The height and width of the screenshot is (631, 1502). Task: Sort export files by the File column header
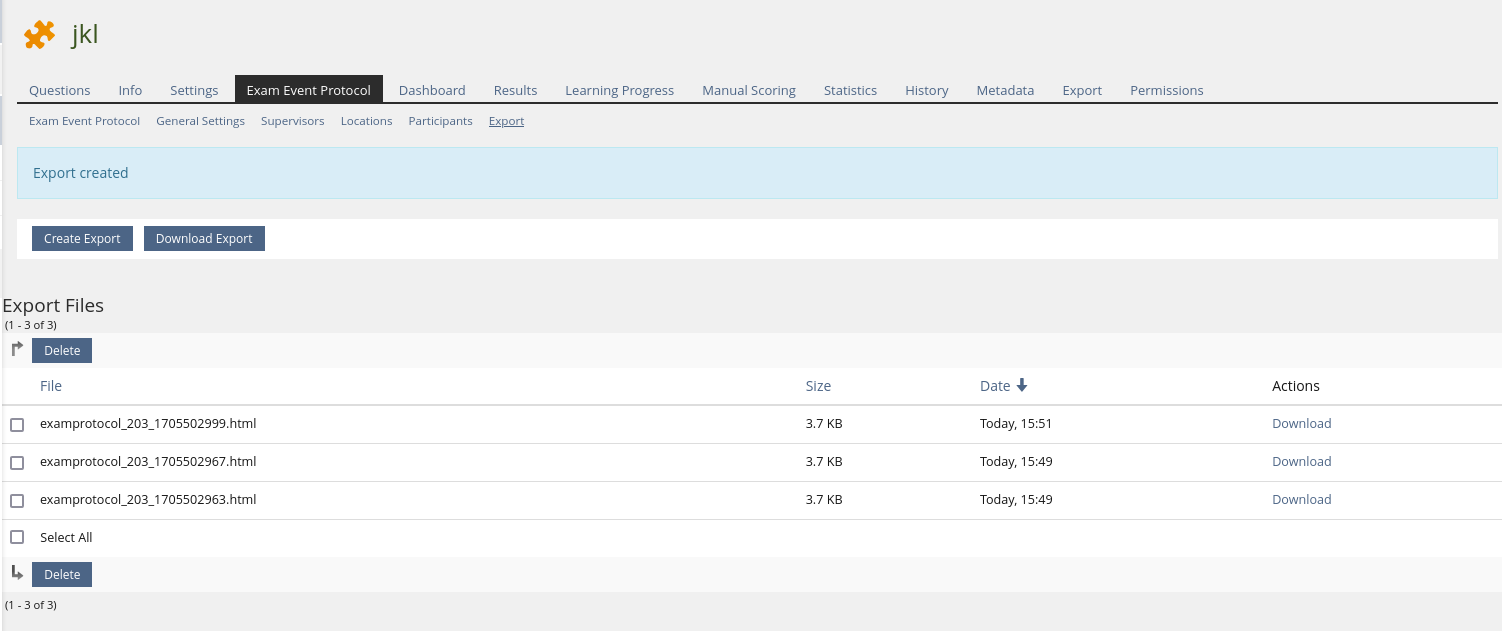click(51, 386)
